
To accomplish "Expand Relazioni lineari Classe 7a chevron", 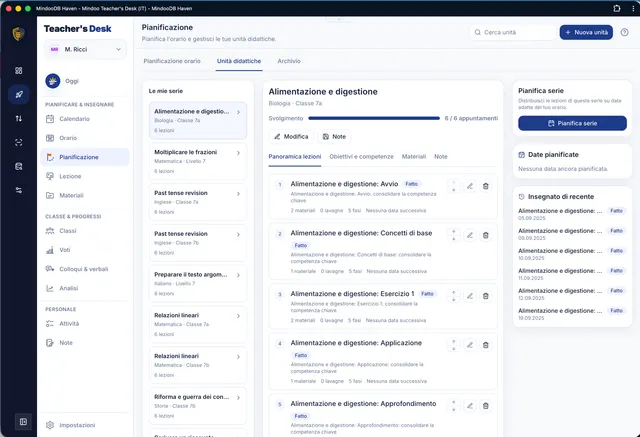I will point(238,316).
